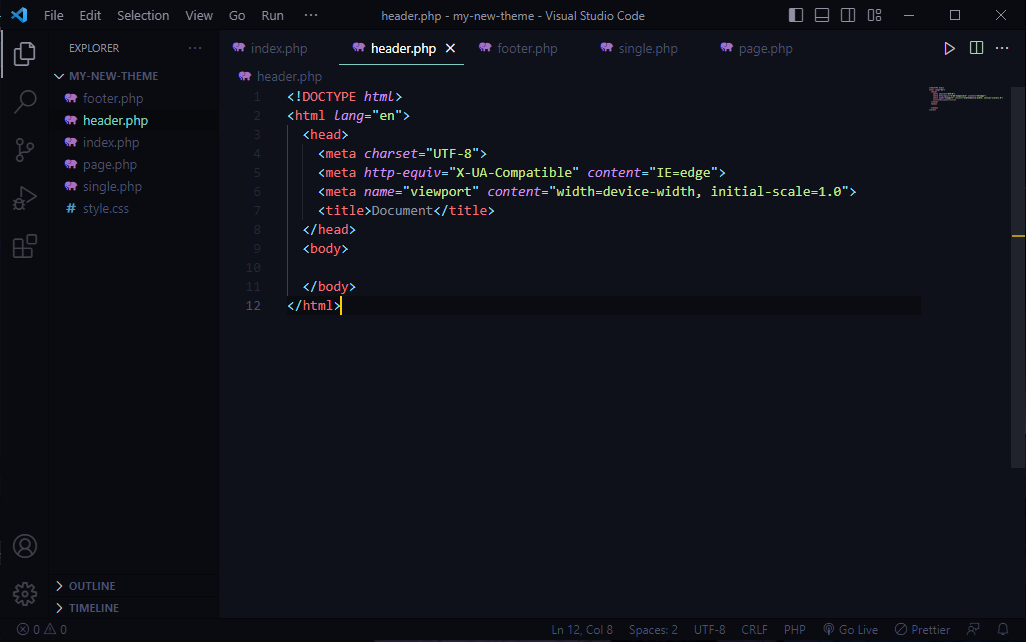Change indentation via Spaces: 2
Viewport: 1026px width, 642px height.
tap(653, 630)
